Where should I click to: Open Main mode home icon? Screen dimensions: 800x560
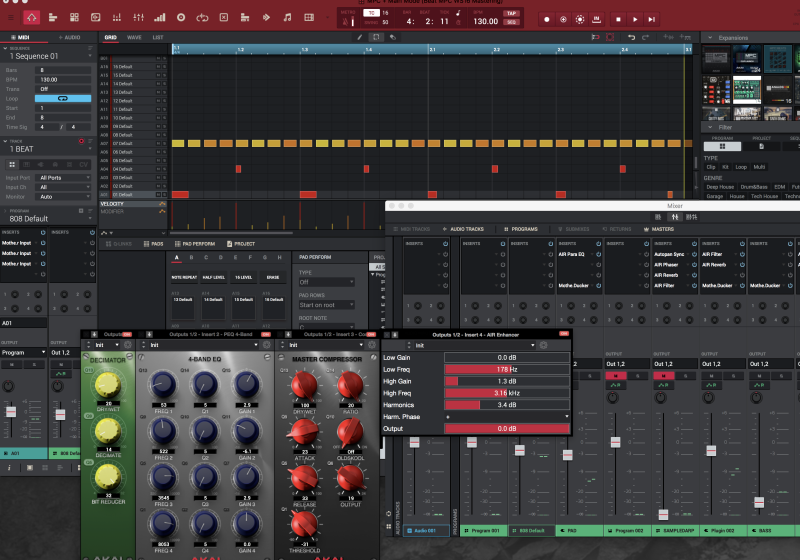(x=32, y=17)
